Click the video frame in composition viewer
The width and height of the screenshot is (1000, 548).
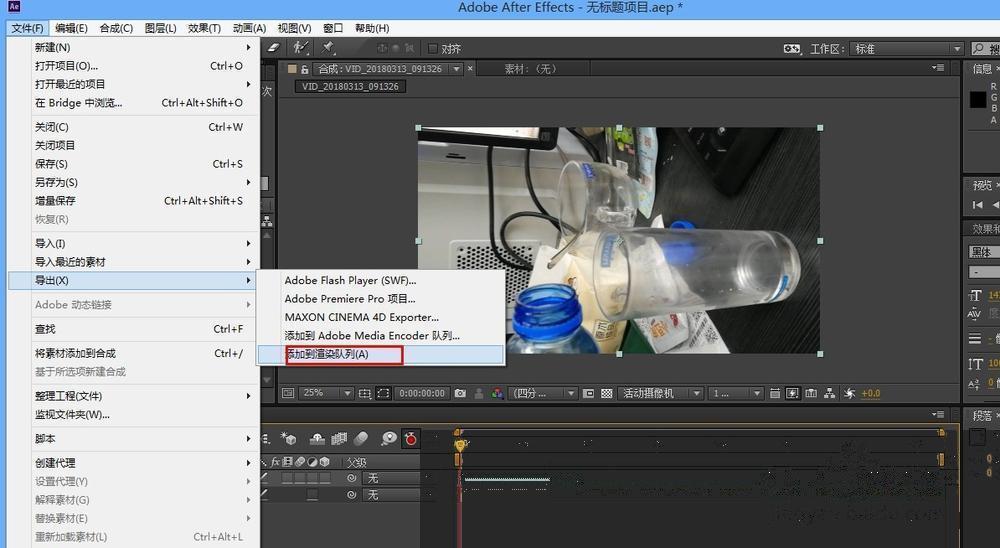point(619,241)
